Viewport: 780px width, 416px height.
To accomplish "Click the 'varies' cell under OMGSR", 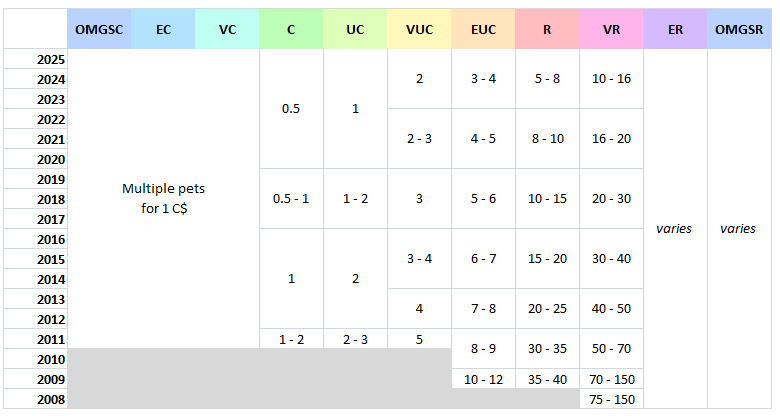I will click(739, 229).
